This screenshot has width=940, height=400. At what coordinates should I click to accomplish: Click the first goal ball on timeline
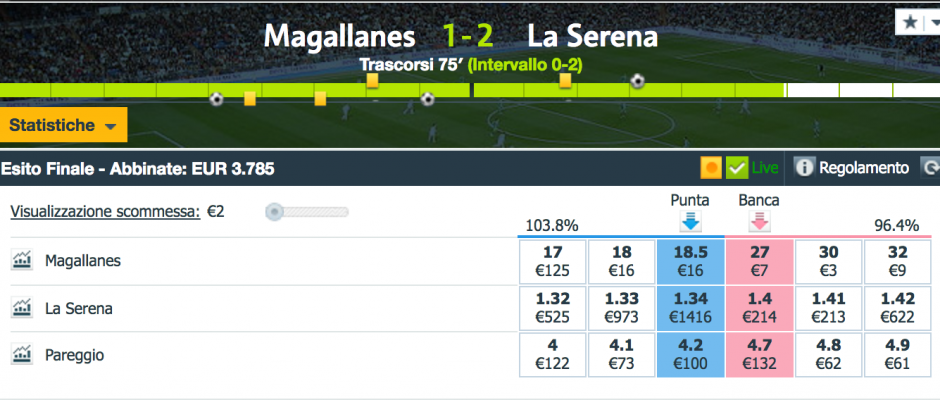216,99
